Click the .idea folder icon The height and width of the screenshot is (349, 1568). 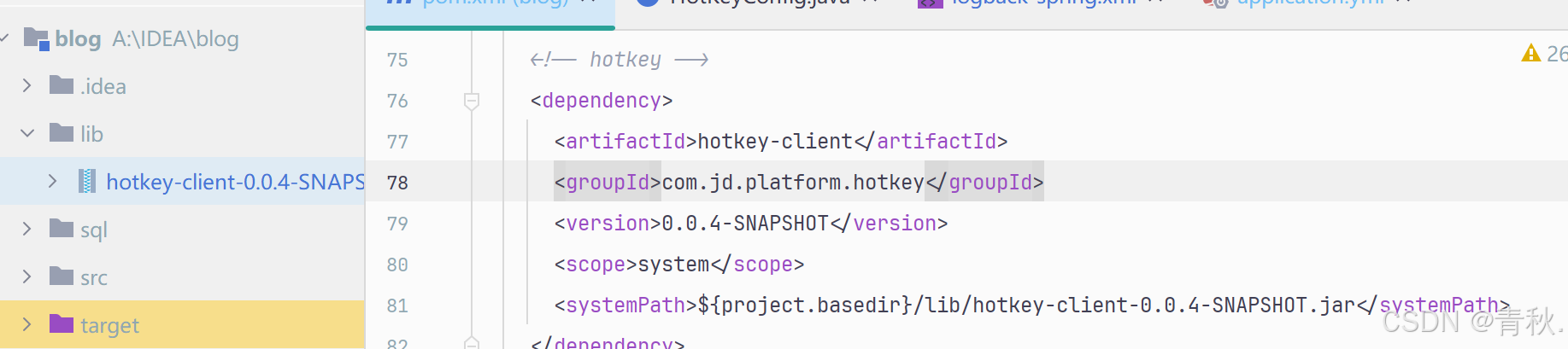pyautogui.click(x=62, y=85)
